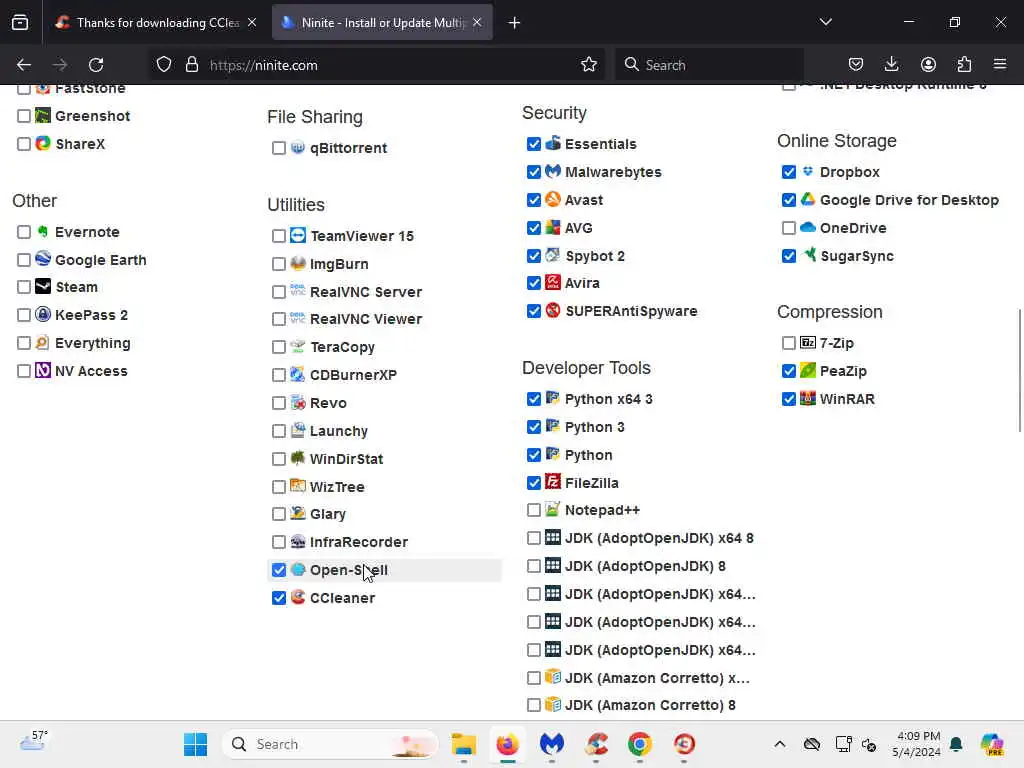Viewport: 1024px width, 768px height.
Task: Click the Firefox icon in the taskbar
Action: (x=507, y=744)
